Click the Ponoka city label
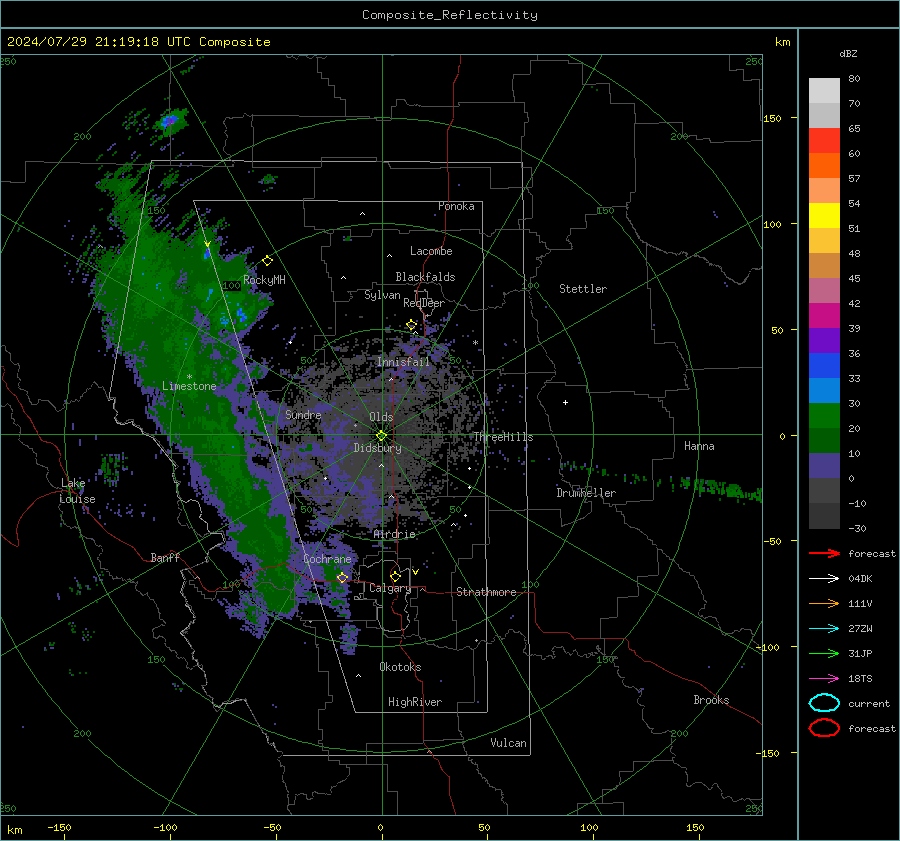Screen dimensions: 900x841 click(x=456, y=206)
